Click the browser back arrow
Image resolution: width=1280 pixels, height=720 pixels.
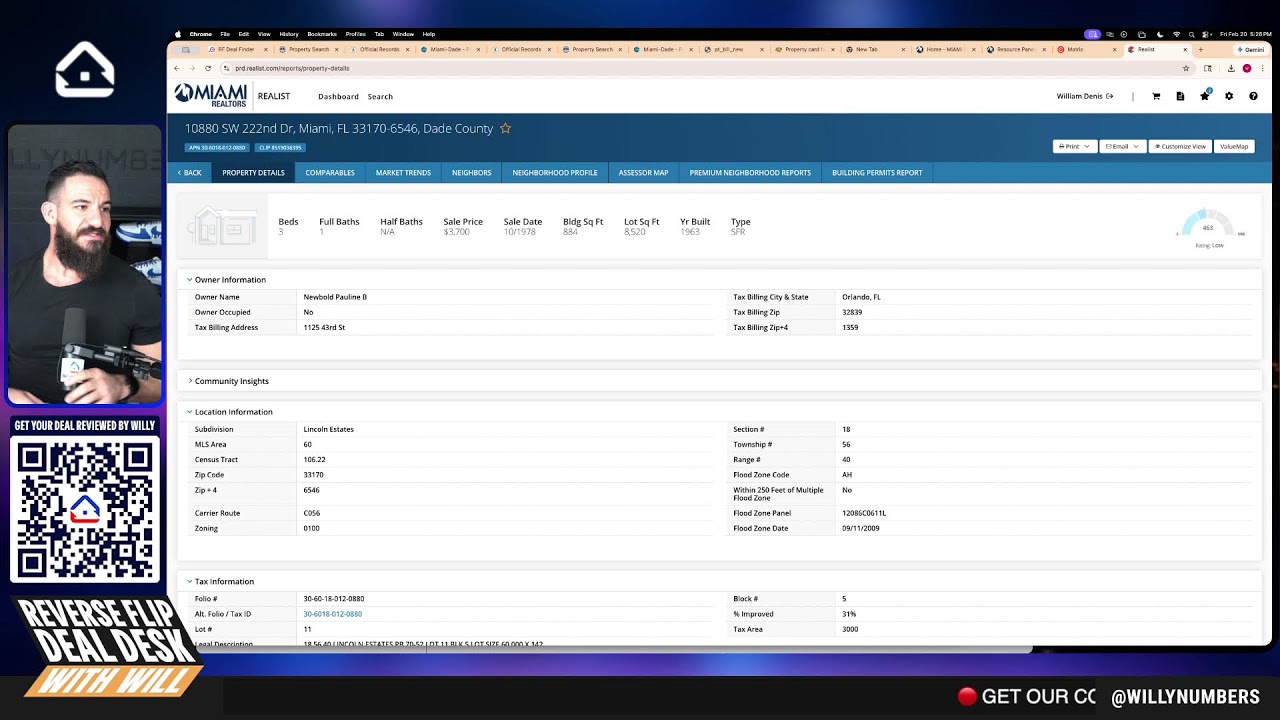pyautogui.click(x=177, y=68)
